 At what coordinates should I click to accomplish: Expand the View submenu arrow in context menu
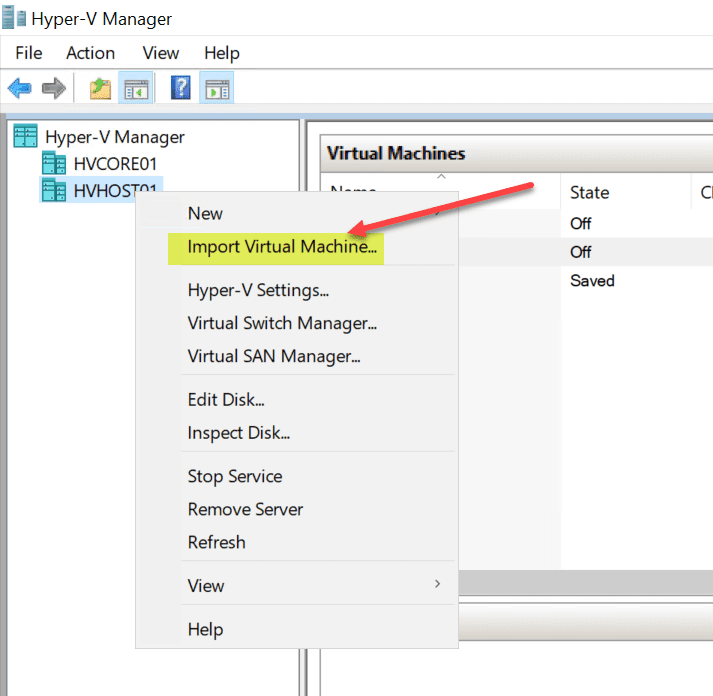click(437, 584)
